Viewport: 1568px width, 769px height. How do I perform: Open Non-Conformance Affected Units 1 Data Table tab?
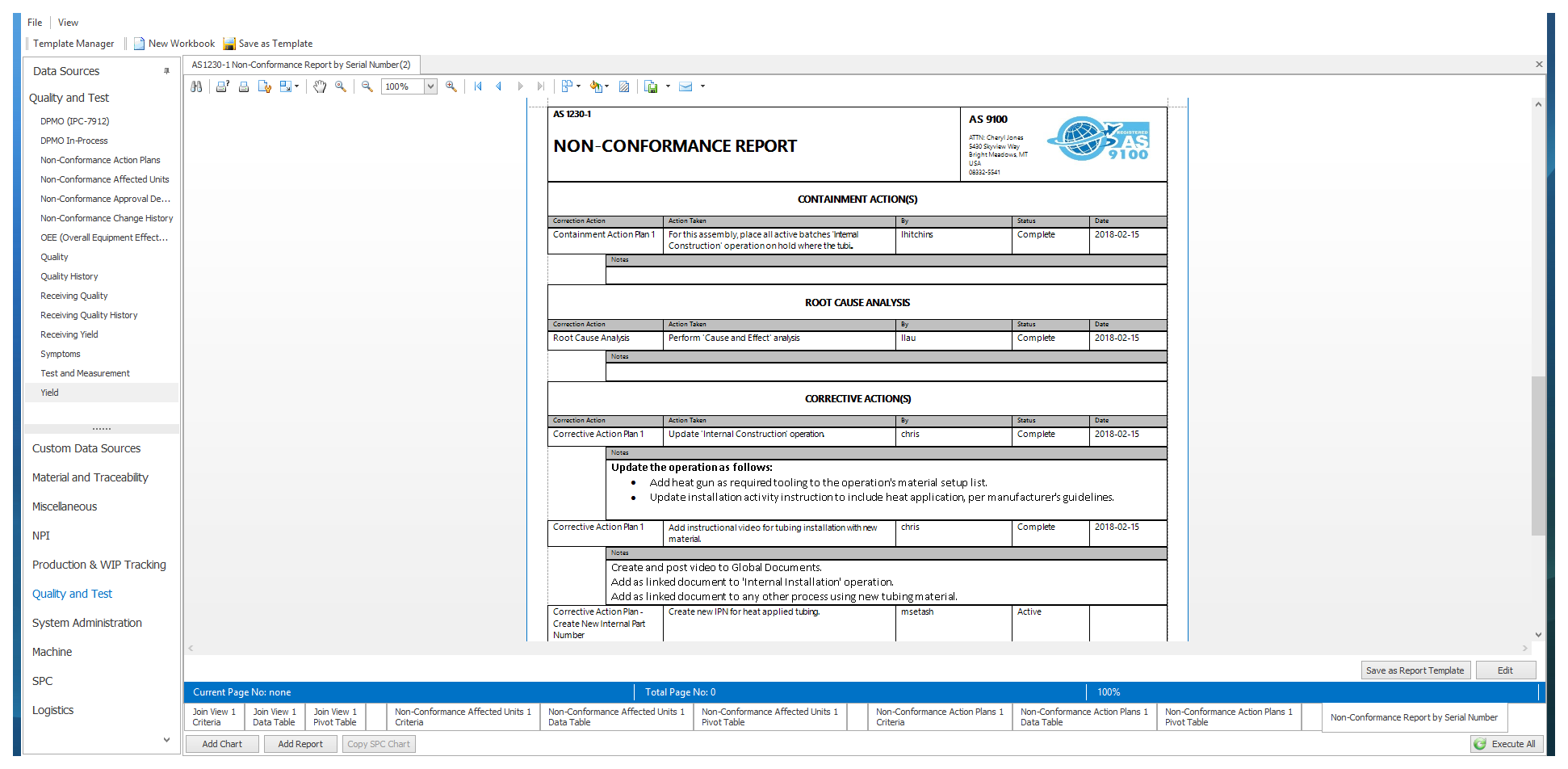tap(616, 717)
